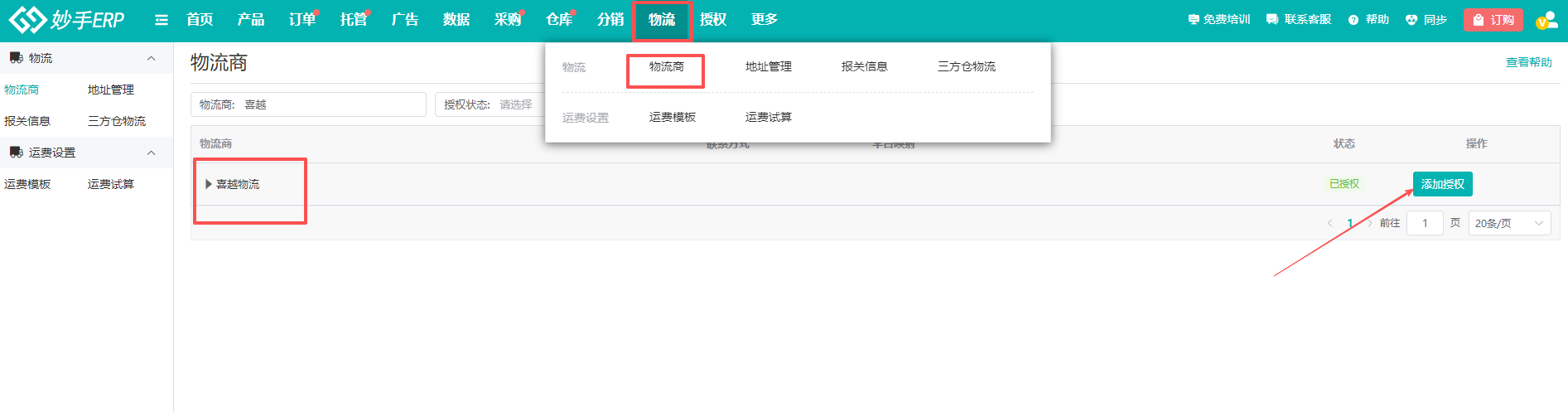This screenshot has height=412, width=1568.
Task: Click the 物流商 search input field
Action: coord(331,104)
